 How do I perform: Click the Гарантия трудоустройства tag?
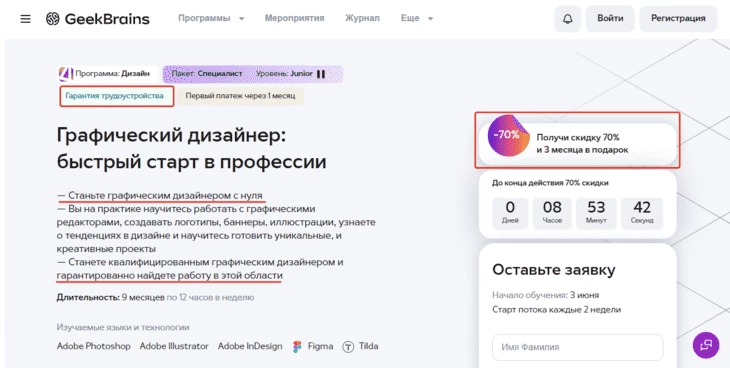click(116, 96)
